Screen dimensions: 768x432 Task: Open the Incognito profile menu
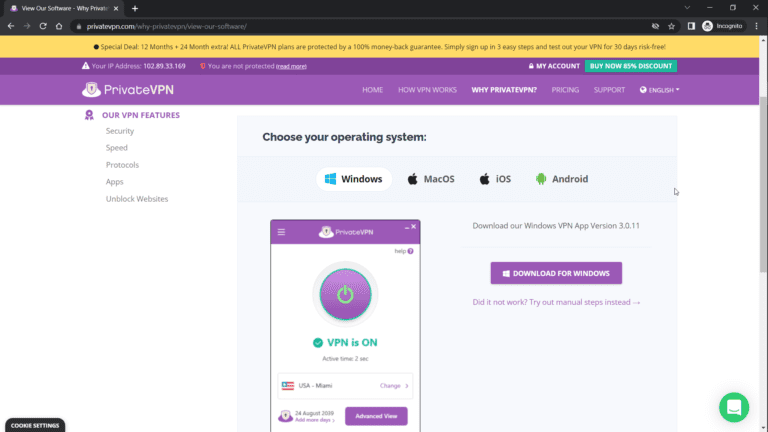(722, 26)
